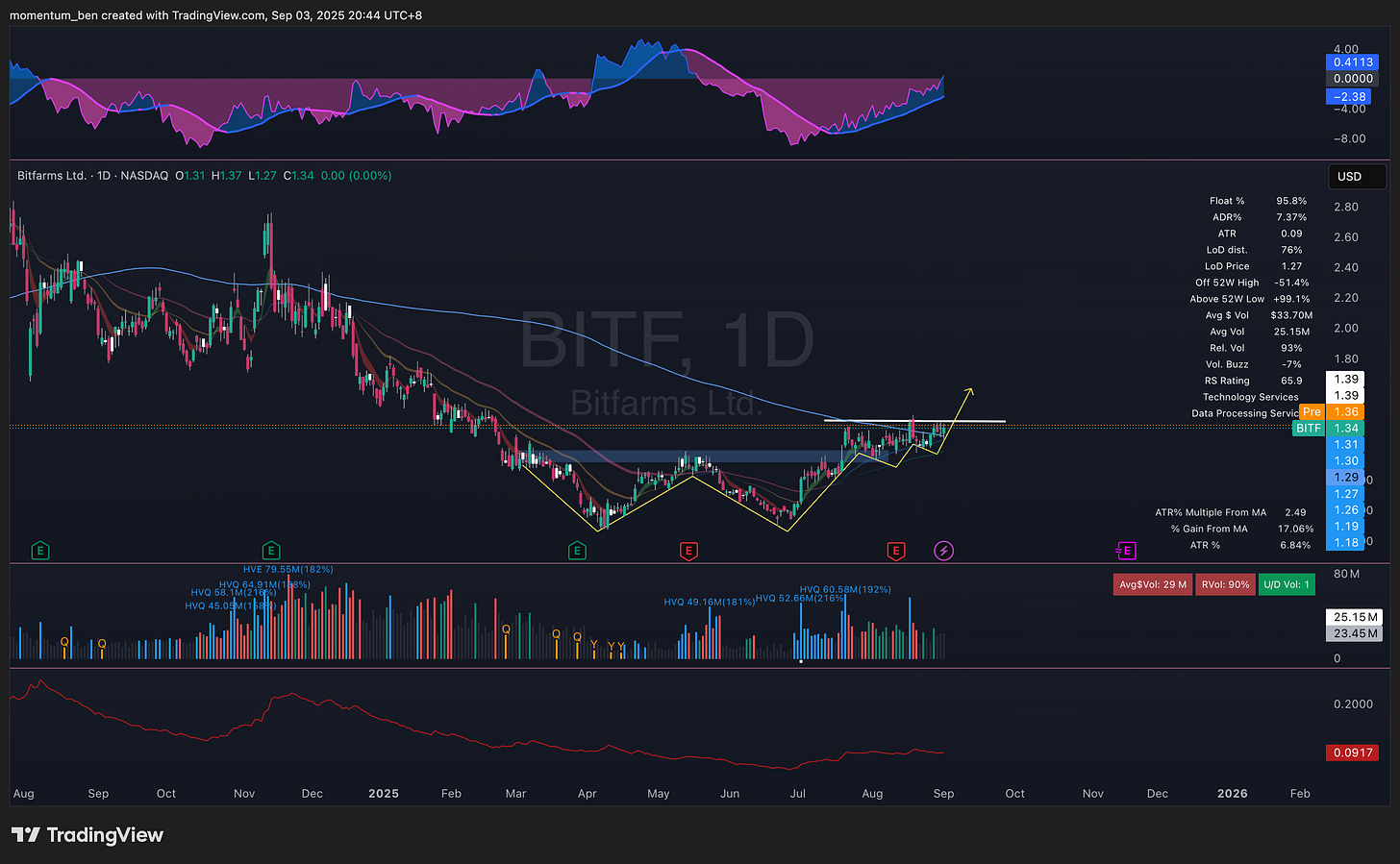Click the NASDAQ exchange label in header
The image size is (1400, 864).
pos(144,176)
